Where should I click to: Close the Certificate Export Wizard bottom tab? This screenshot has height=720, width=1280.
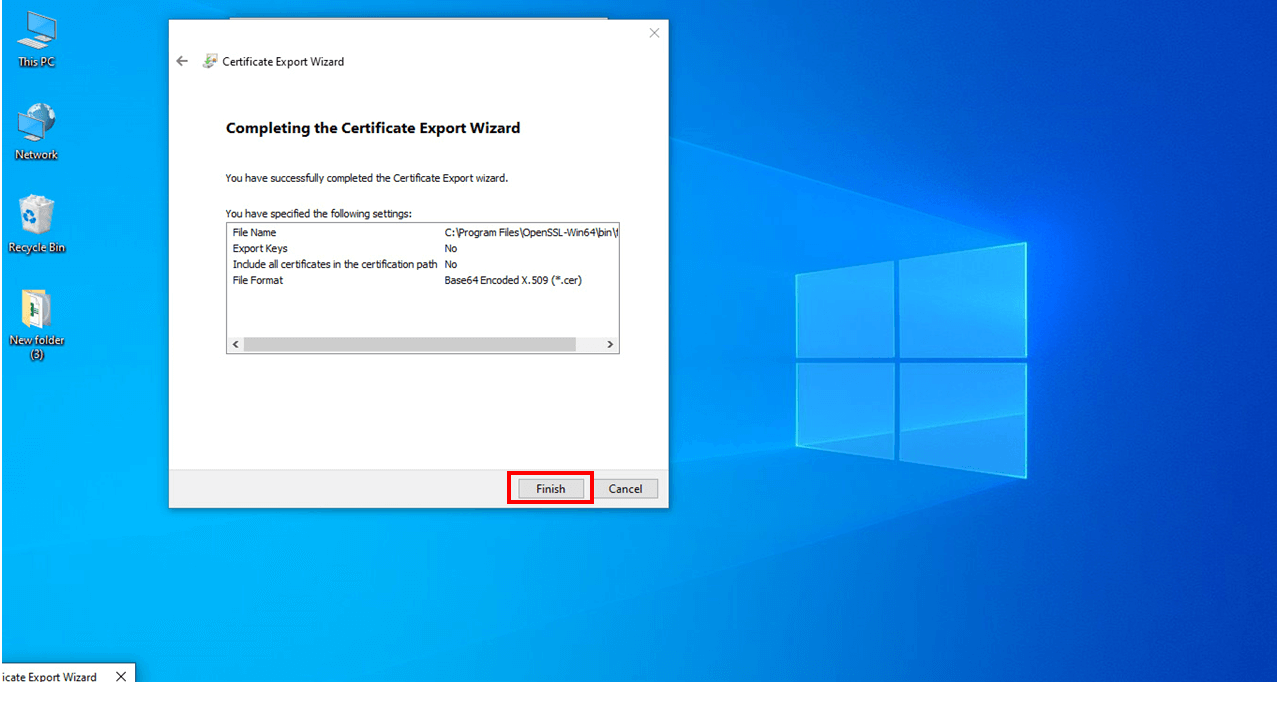121,677
